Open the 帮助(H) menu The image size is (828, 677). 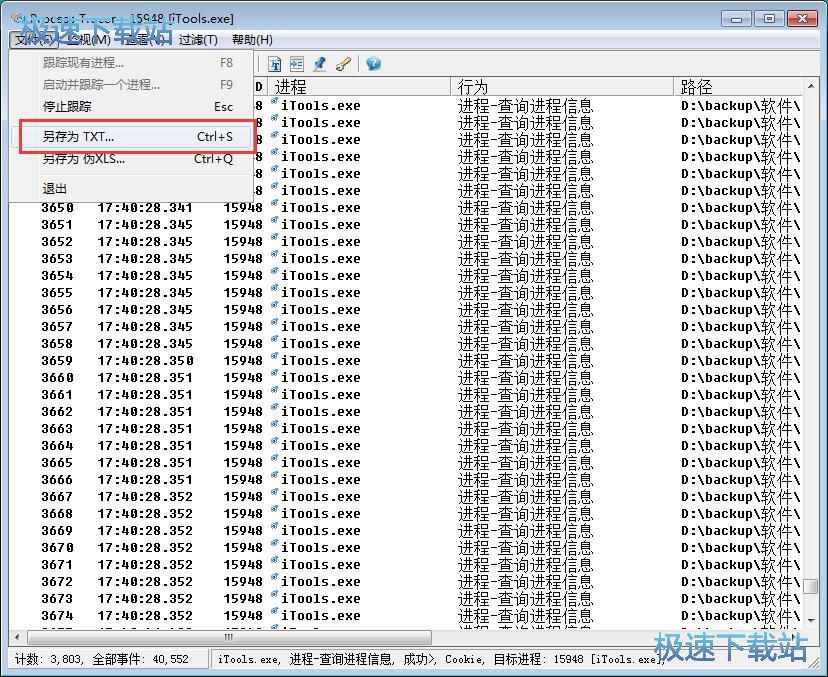pyautogui.click(x=252, y=40)
